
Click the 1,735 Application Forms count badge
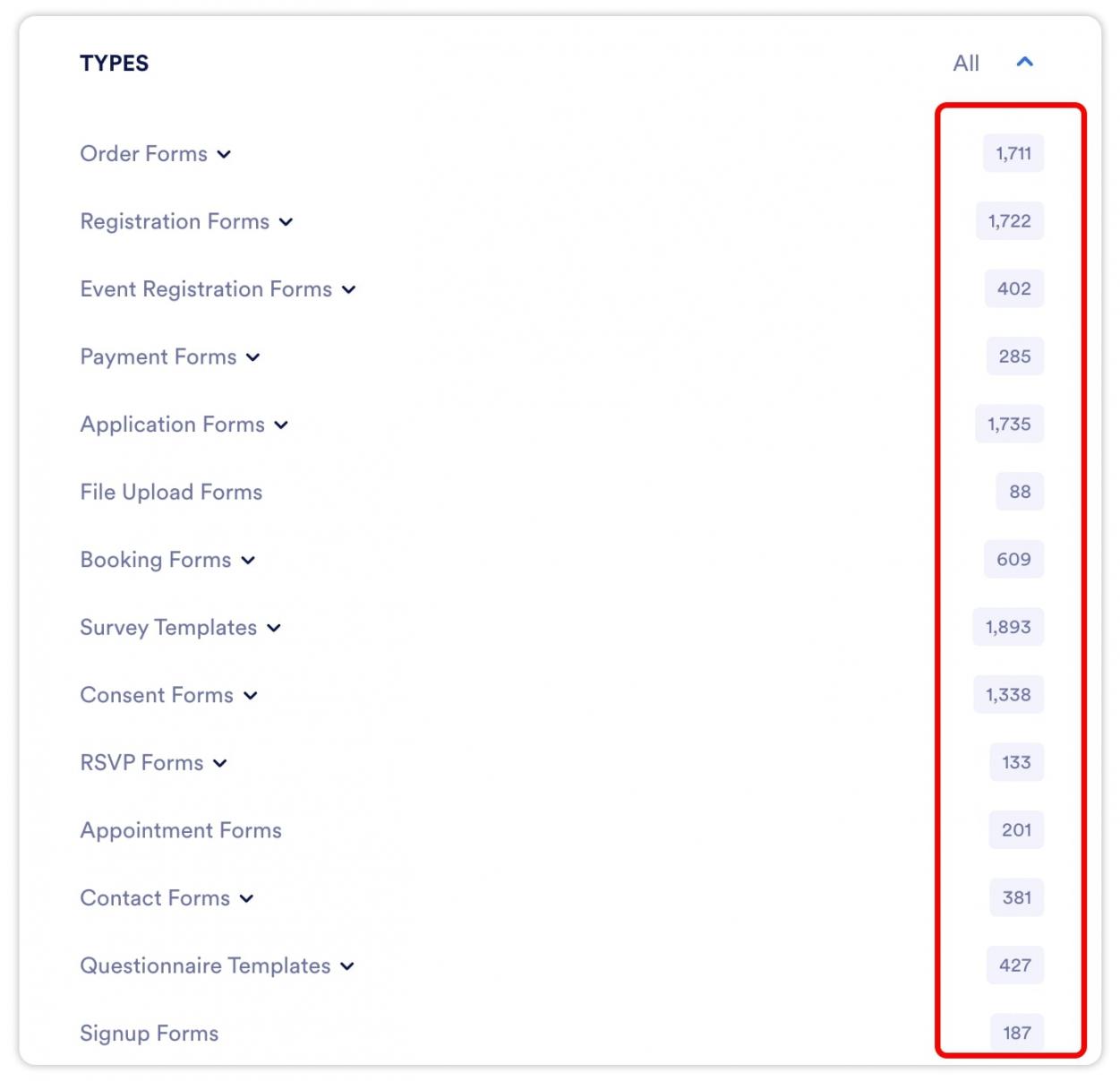point(1009,424)
